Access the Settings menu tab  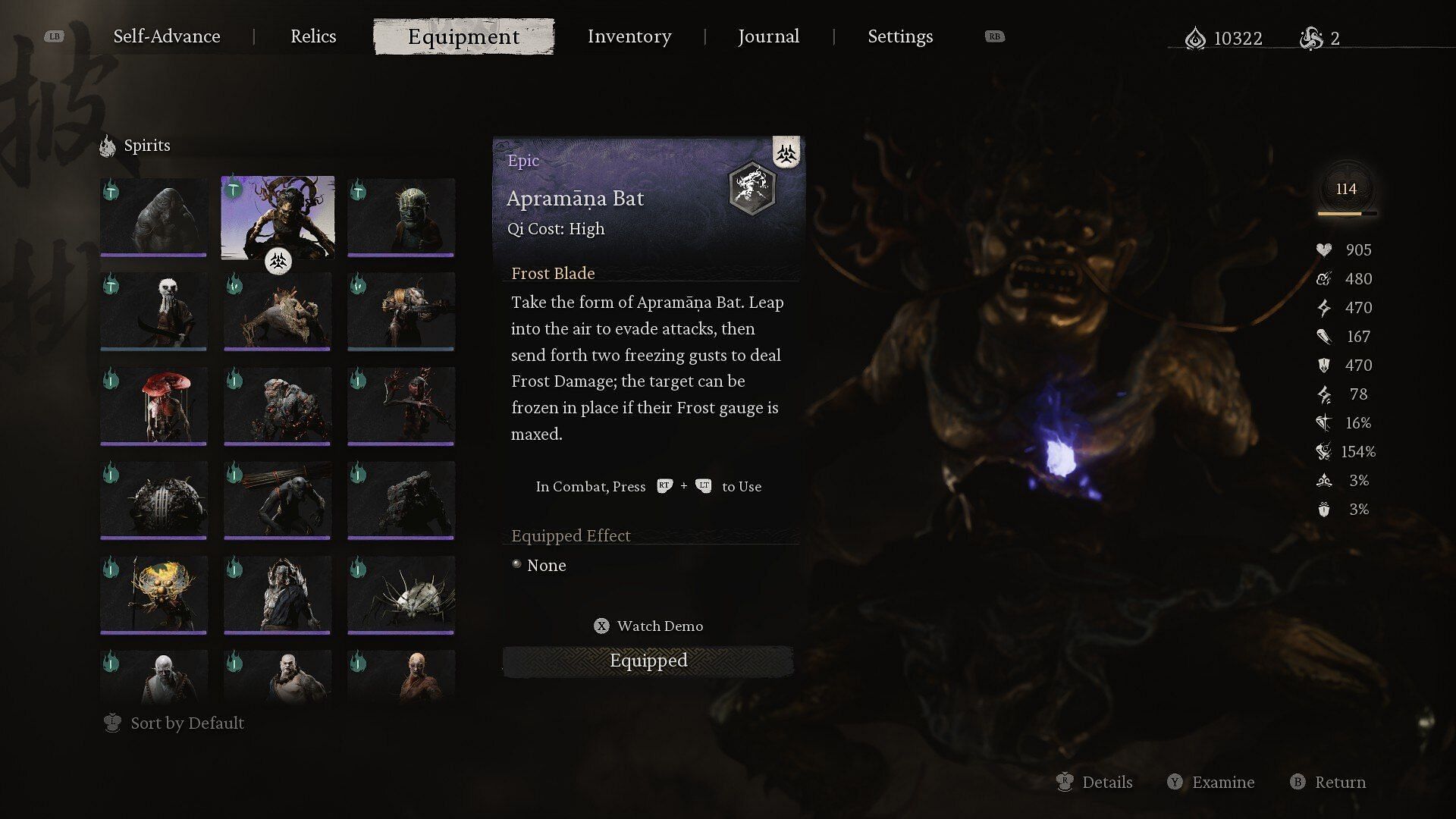tap(900, 35)
